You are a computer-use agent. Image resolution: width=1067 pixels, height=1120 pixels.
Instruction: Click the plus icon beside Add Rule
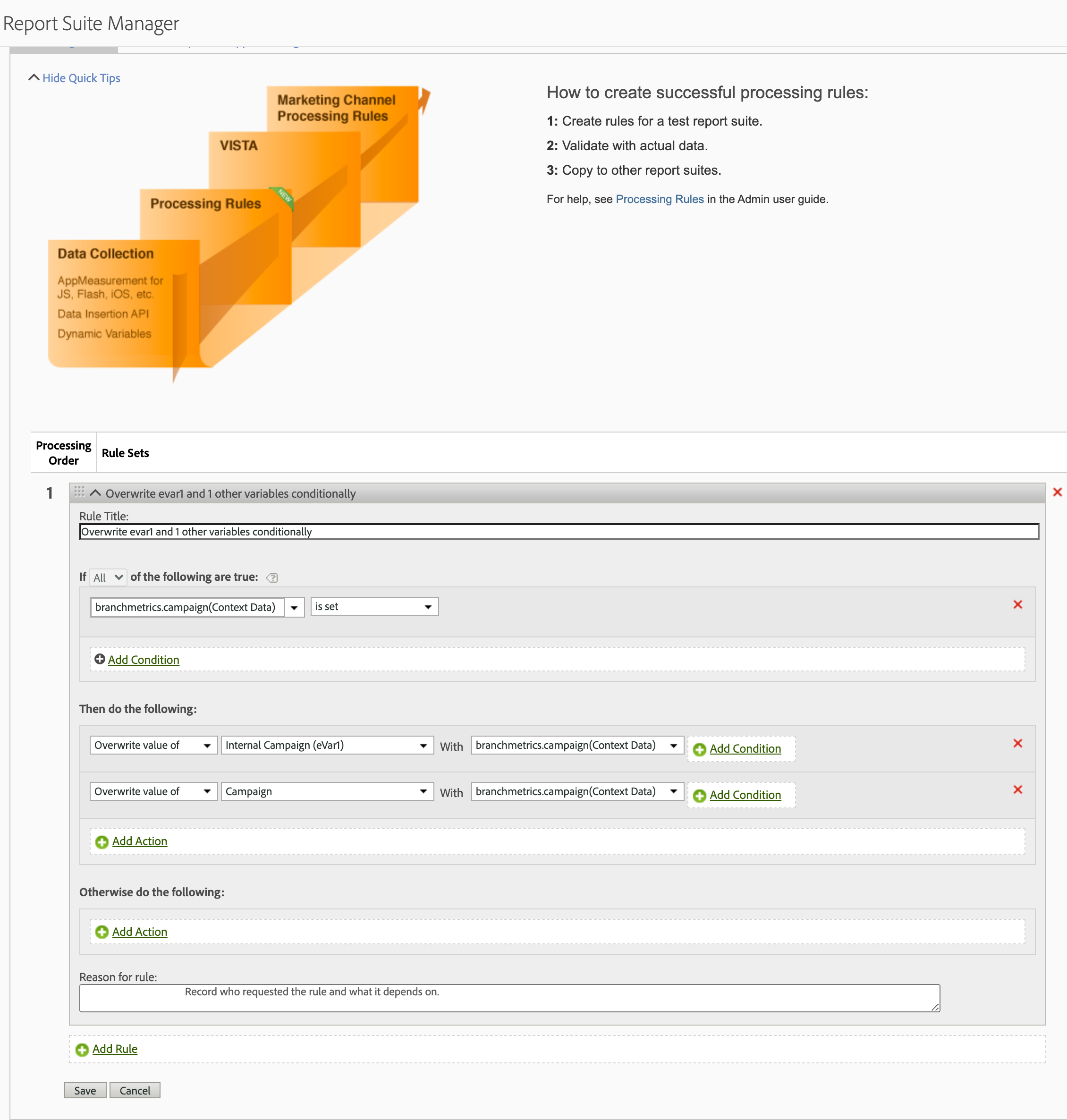tap(82, 1050)
